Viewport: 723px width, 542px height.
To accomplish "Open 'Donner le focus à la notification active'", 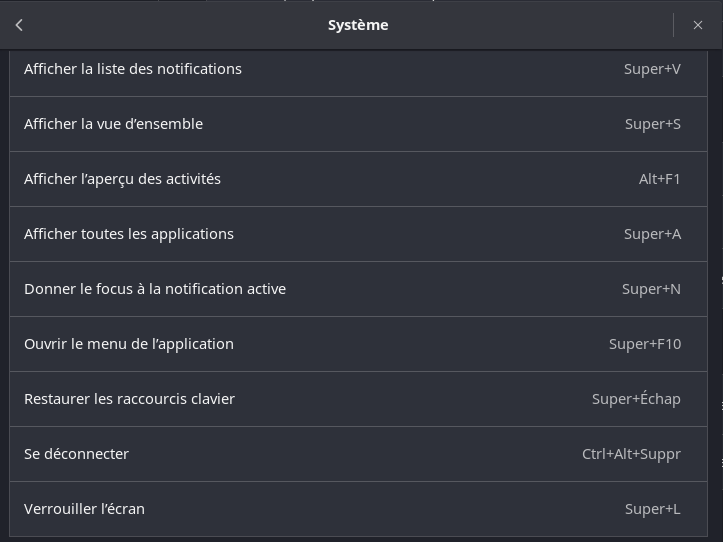I will point(155,289).
